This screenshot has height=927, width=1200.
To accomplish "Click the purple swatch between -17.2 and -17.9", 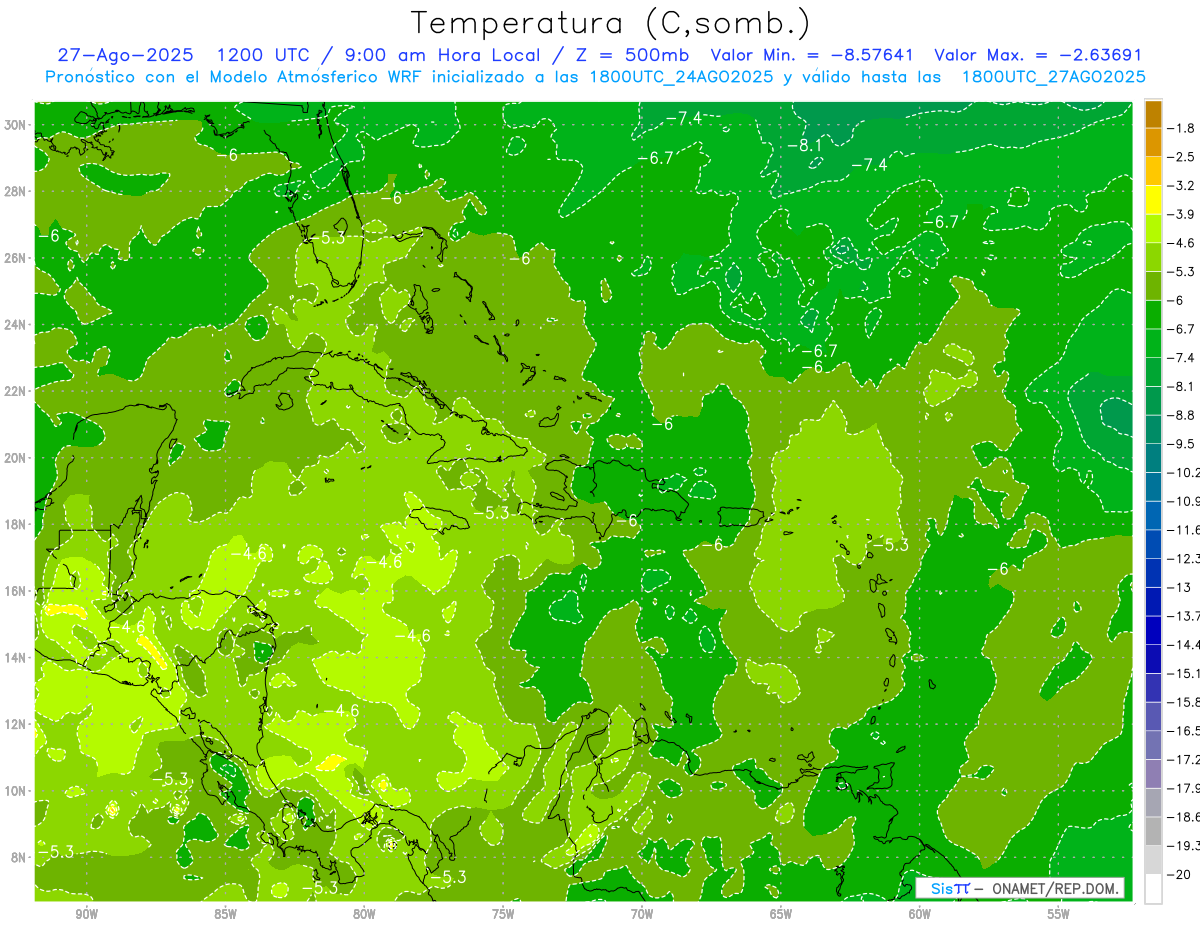I will 1153,774.
